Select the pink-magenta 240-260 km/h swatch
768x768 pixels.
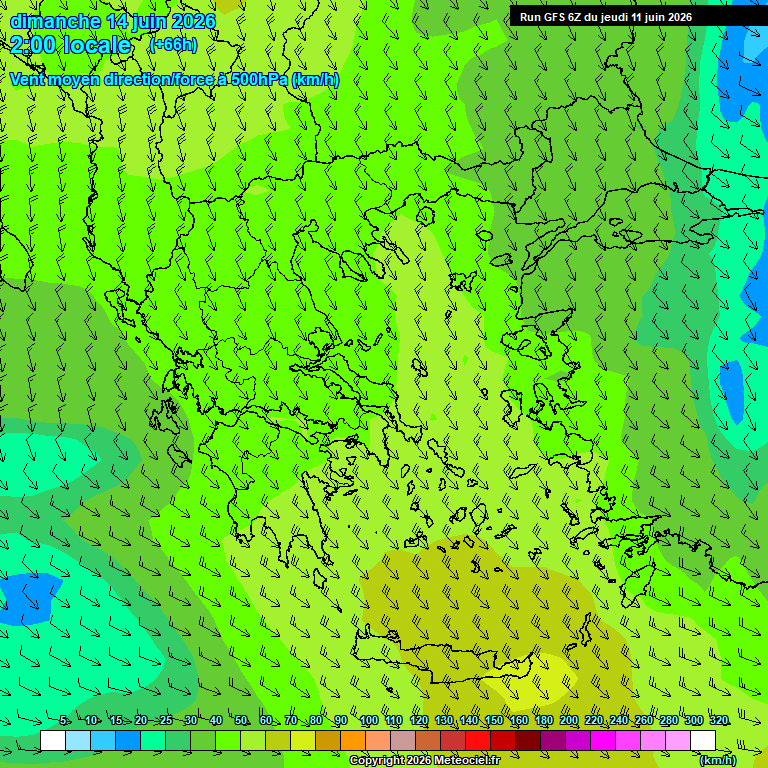[x=627, y=740]
